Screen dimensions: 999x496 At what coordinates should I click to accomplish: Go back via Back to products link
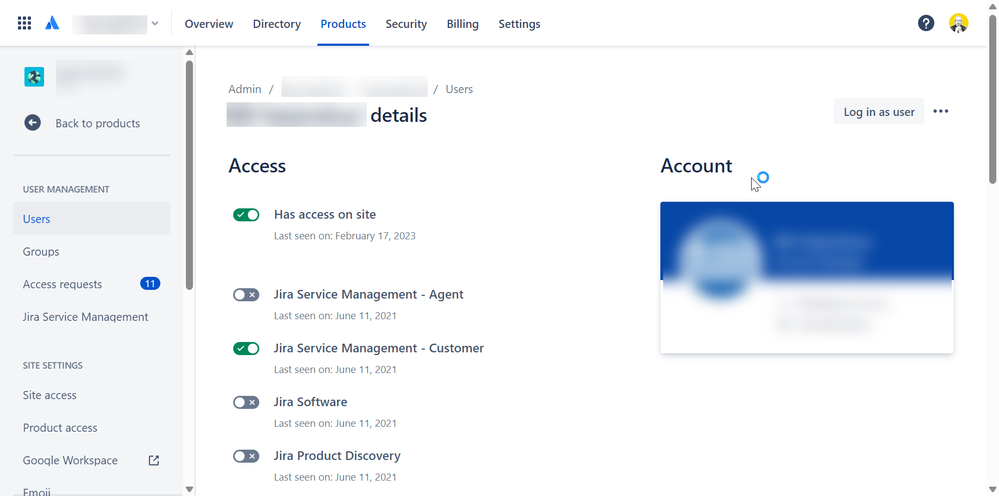pyautogui.click(x=97, y=124)
